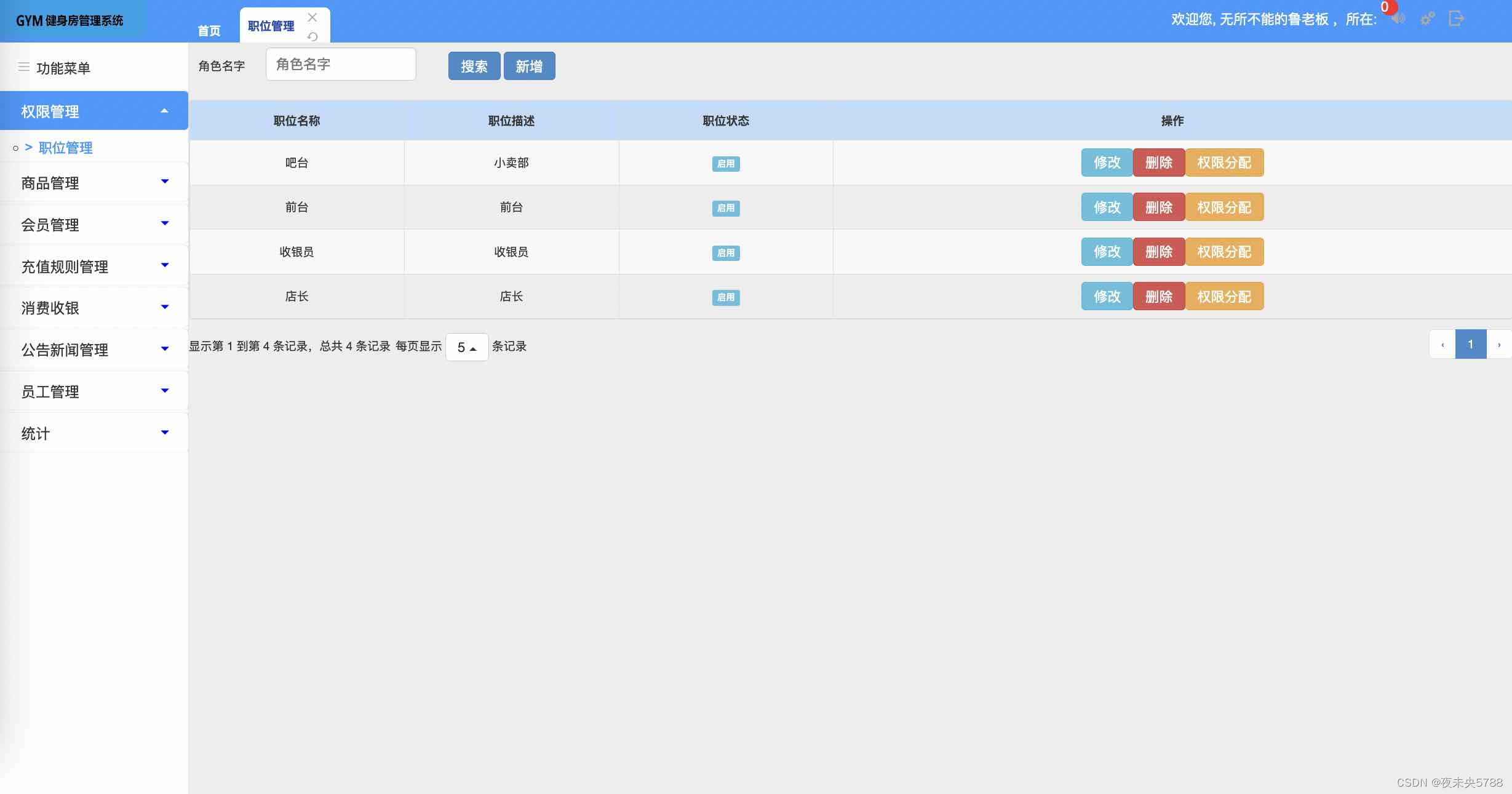Close the 职位管理 tab with X
The image size is (1512, 794).
[312, 17]
